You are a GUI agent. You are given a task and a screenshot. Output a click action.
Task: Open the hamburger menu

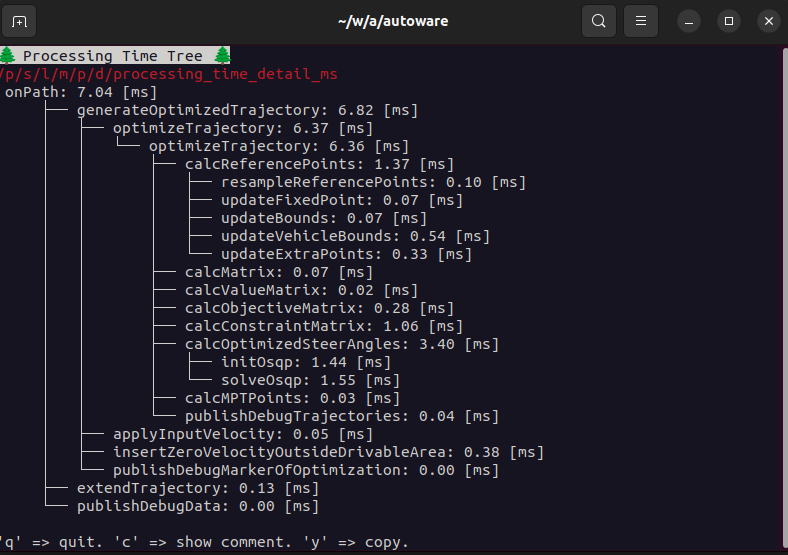point(641,21)
